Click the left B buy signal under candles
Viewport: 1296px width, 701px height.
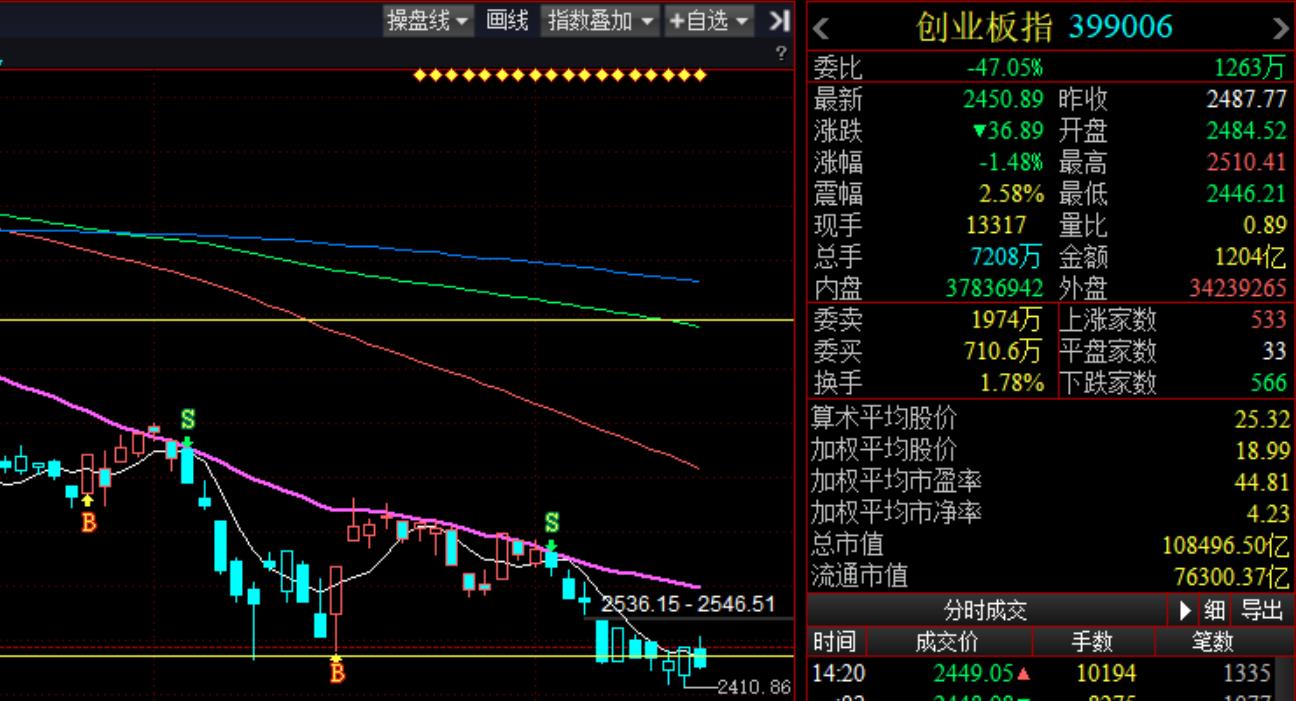[88, 521]
